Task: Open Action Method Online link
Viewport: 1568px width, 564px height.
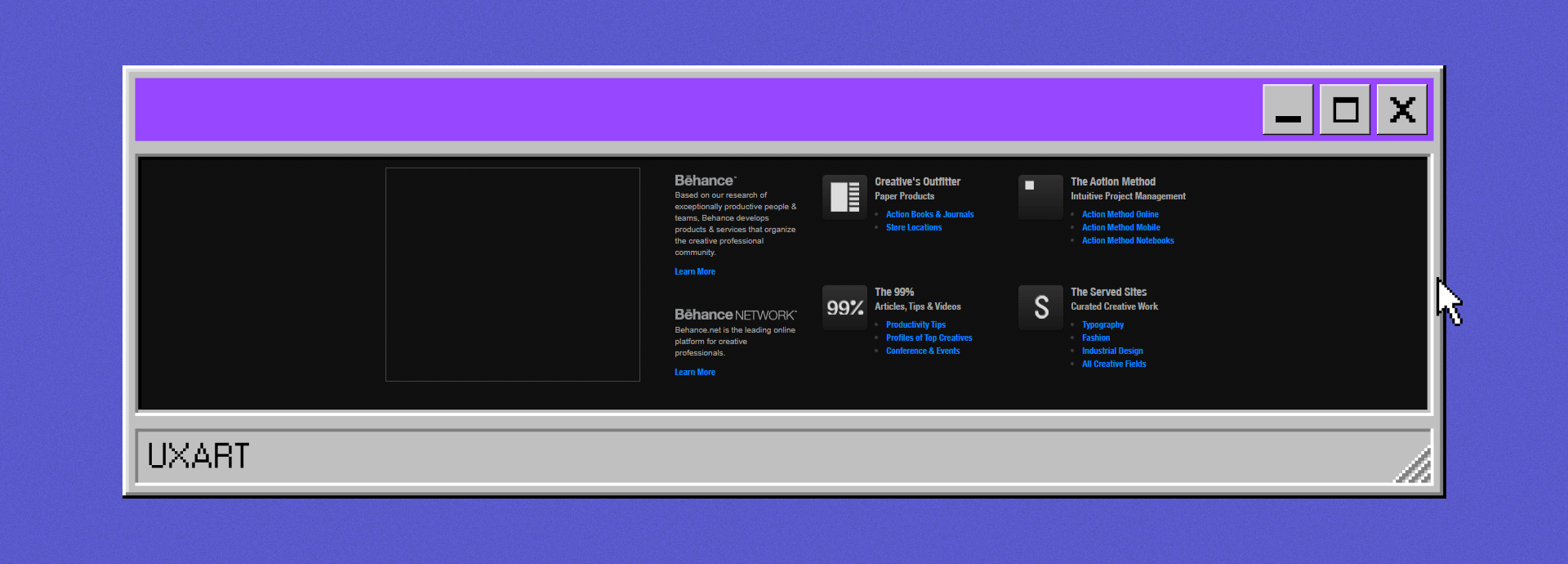Action: [1120, 214]
